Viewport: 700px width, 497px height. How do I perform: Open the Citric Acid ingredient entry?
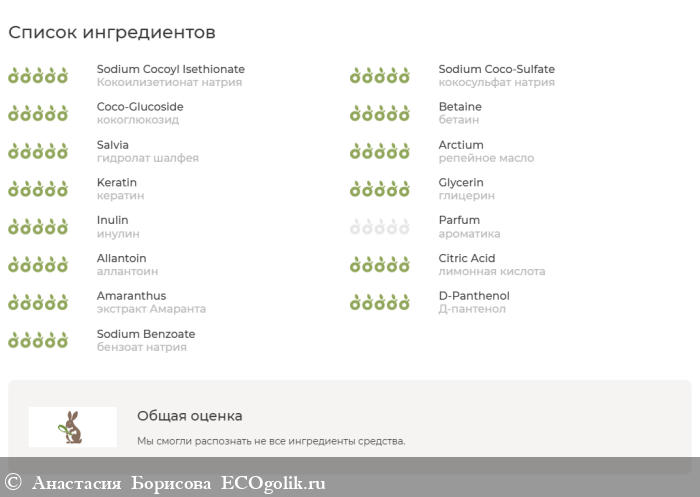coord(466,258)
